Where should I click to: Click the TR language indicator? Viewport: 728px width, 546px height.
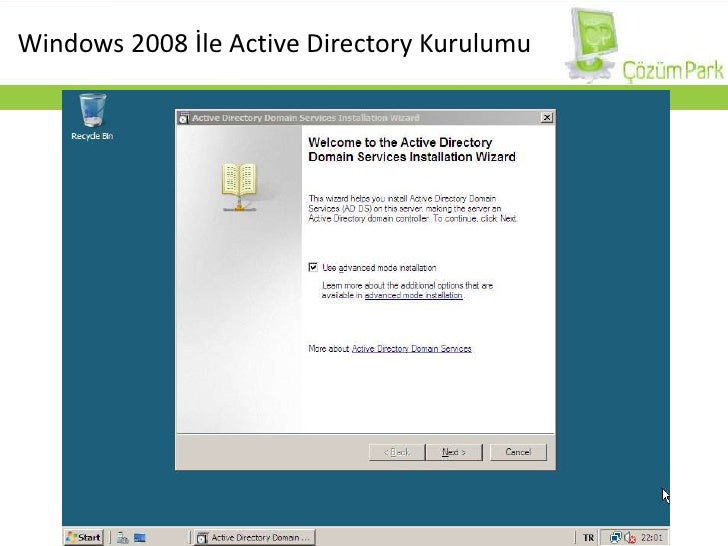click(x=588, y=538)
